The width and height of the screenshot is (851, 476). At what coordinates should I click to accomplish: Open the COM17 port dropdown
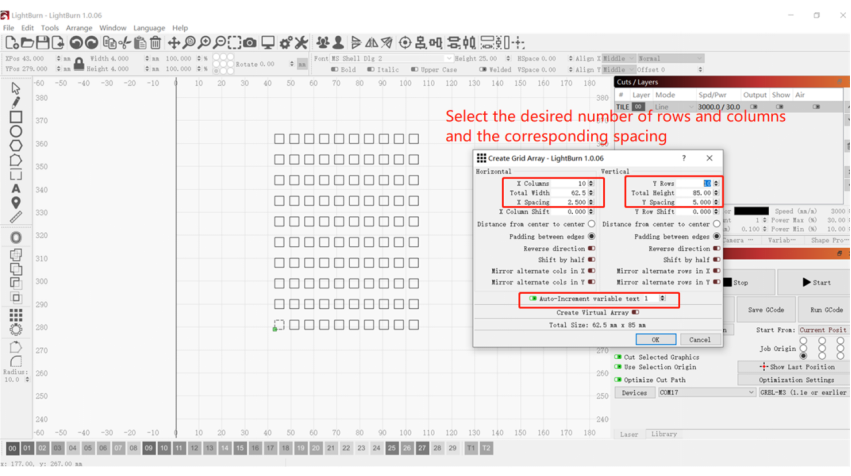(707, 392)
